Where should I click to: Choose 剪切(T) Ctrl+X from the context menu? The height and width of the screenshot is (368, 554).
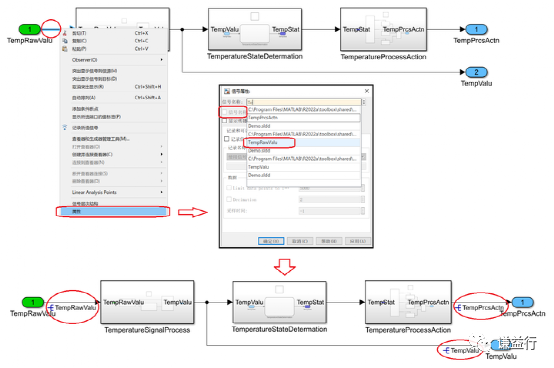[113, 33]
